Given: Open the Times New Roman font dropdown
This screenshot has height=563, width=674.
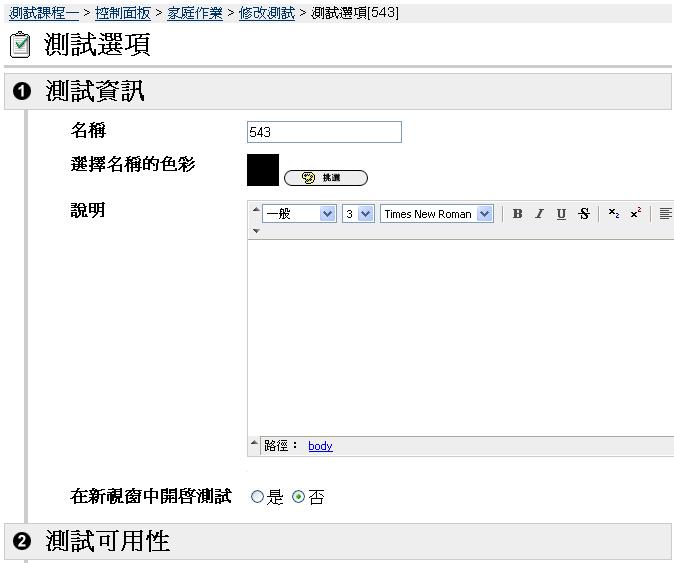Looking at the screenshot, I should point(437,214).
